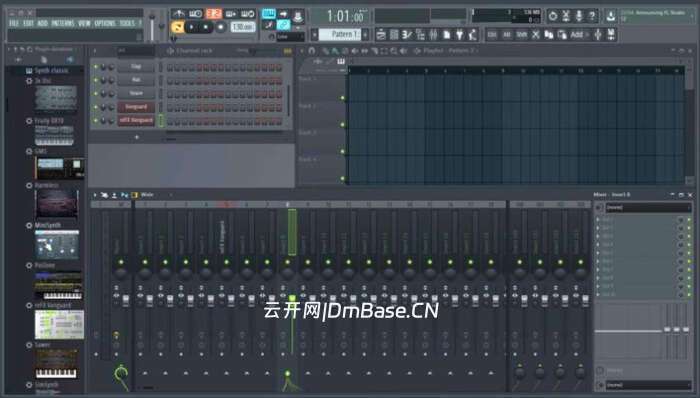Toggle the pattern/song mode button
The image size is (700, 398).
coord(178,27)
